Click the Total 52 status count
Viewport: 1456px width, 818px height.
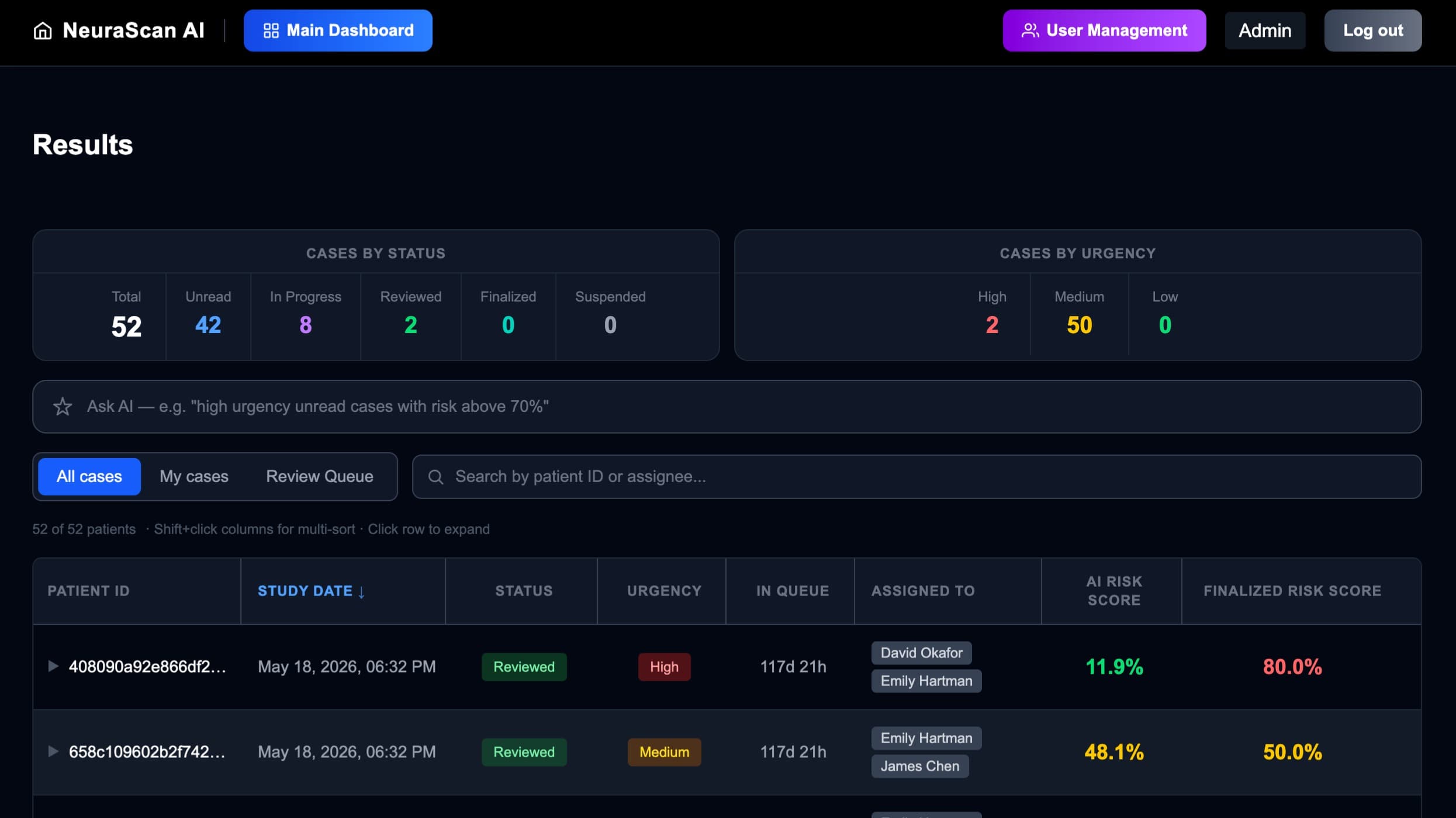pos(126,326)
